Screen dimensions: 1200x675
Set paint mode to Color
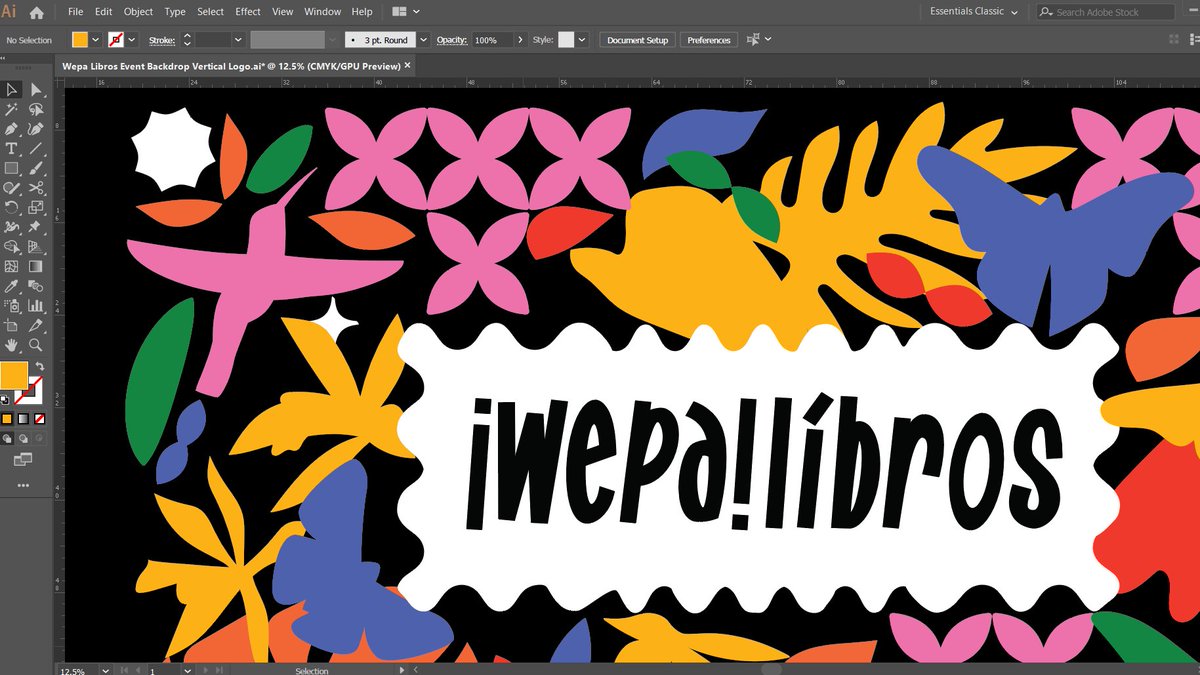coord(7,418)
